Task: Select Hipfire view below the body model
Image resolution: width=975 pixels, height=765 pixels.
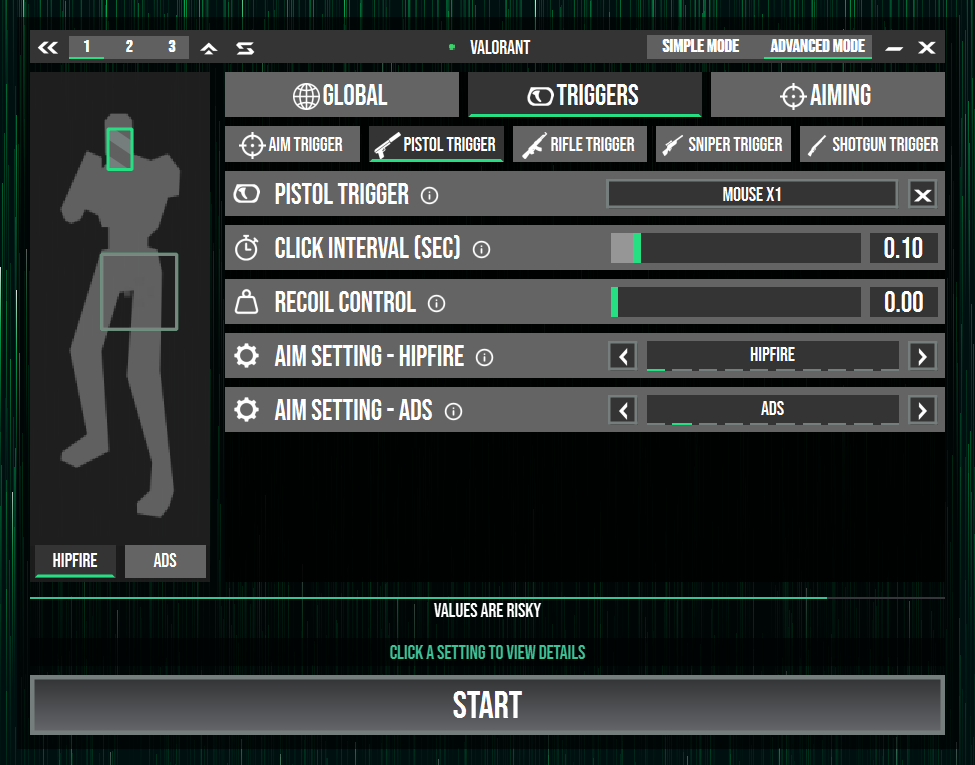Action: tap(75, 561)
